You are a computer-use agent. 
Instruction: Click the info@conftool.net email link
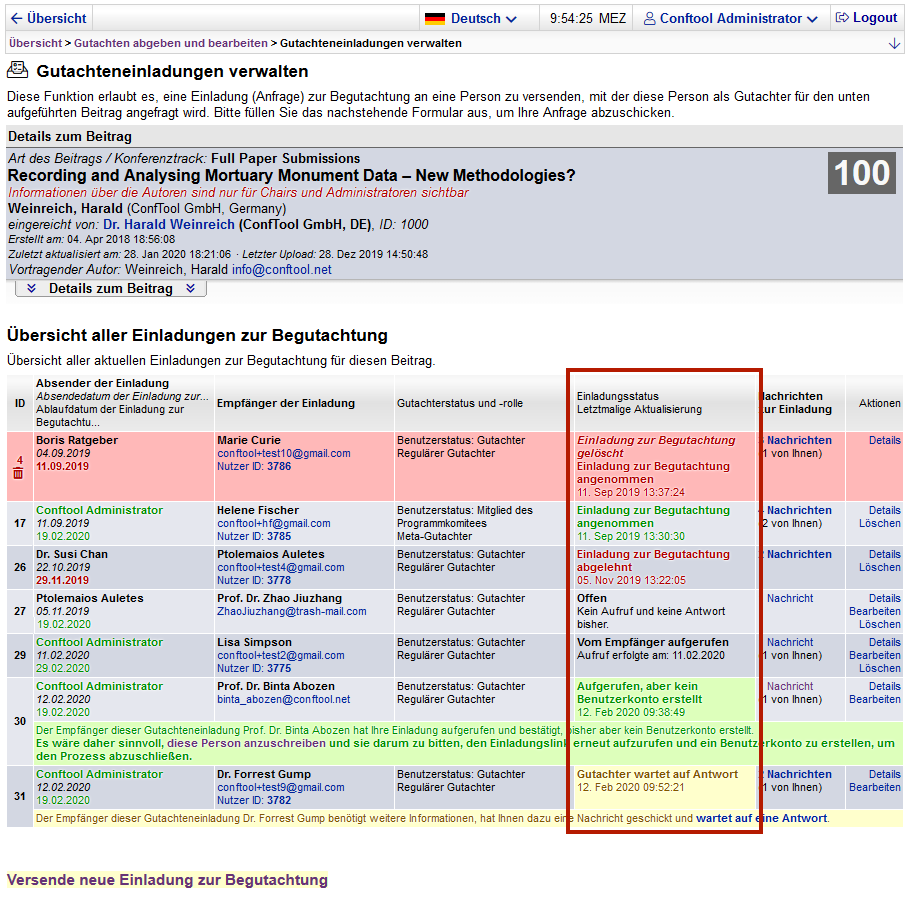(x=282, y=270)
